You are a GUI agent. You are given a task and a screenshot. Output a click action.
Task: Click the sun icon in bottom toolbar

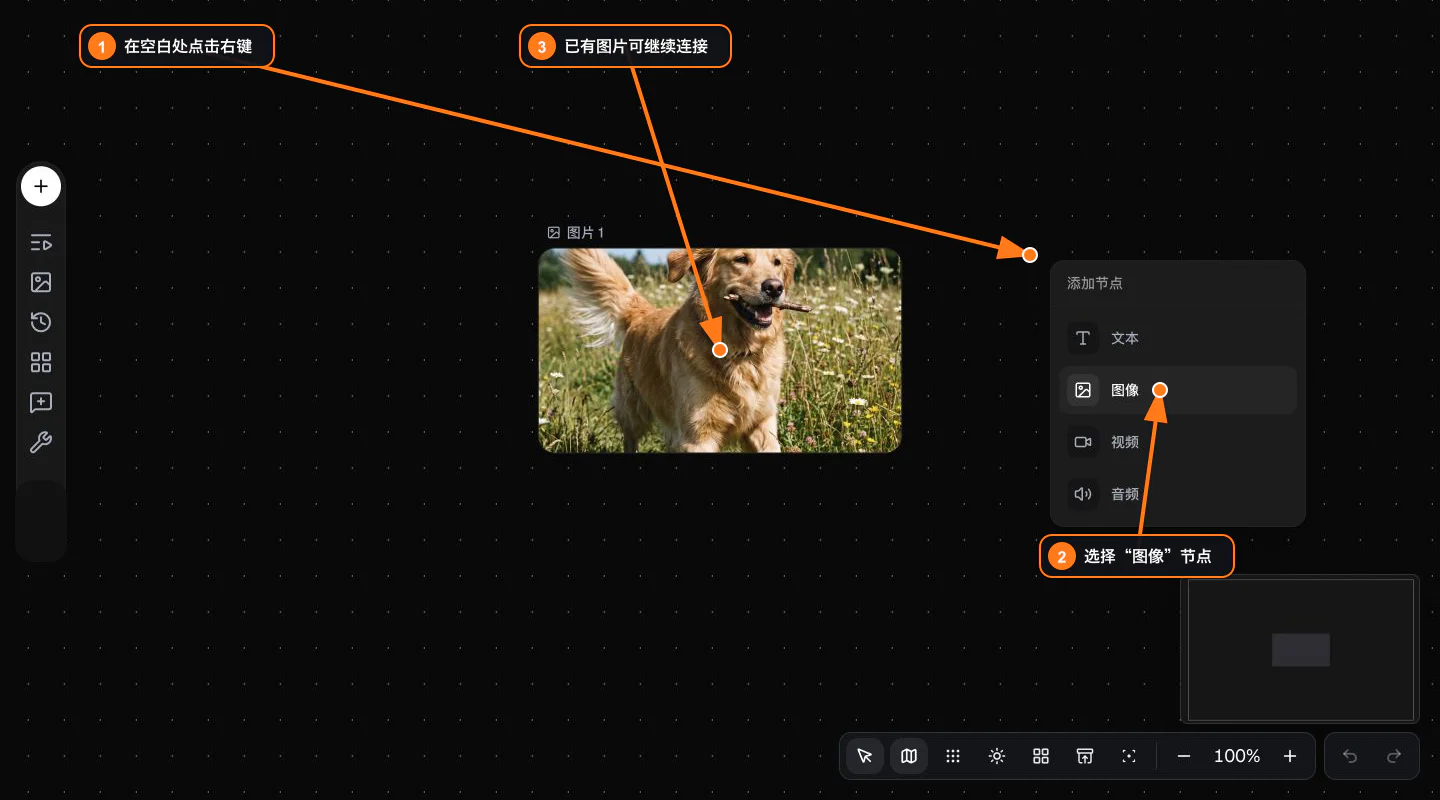coord(997,756)
